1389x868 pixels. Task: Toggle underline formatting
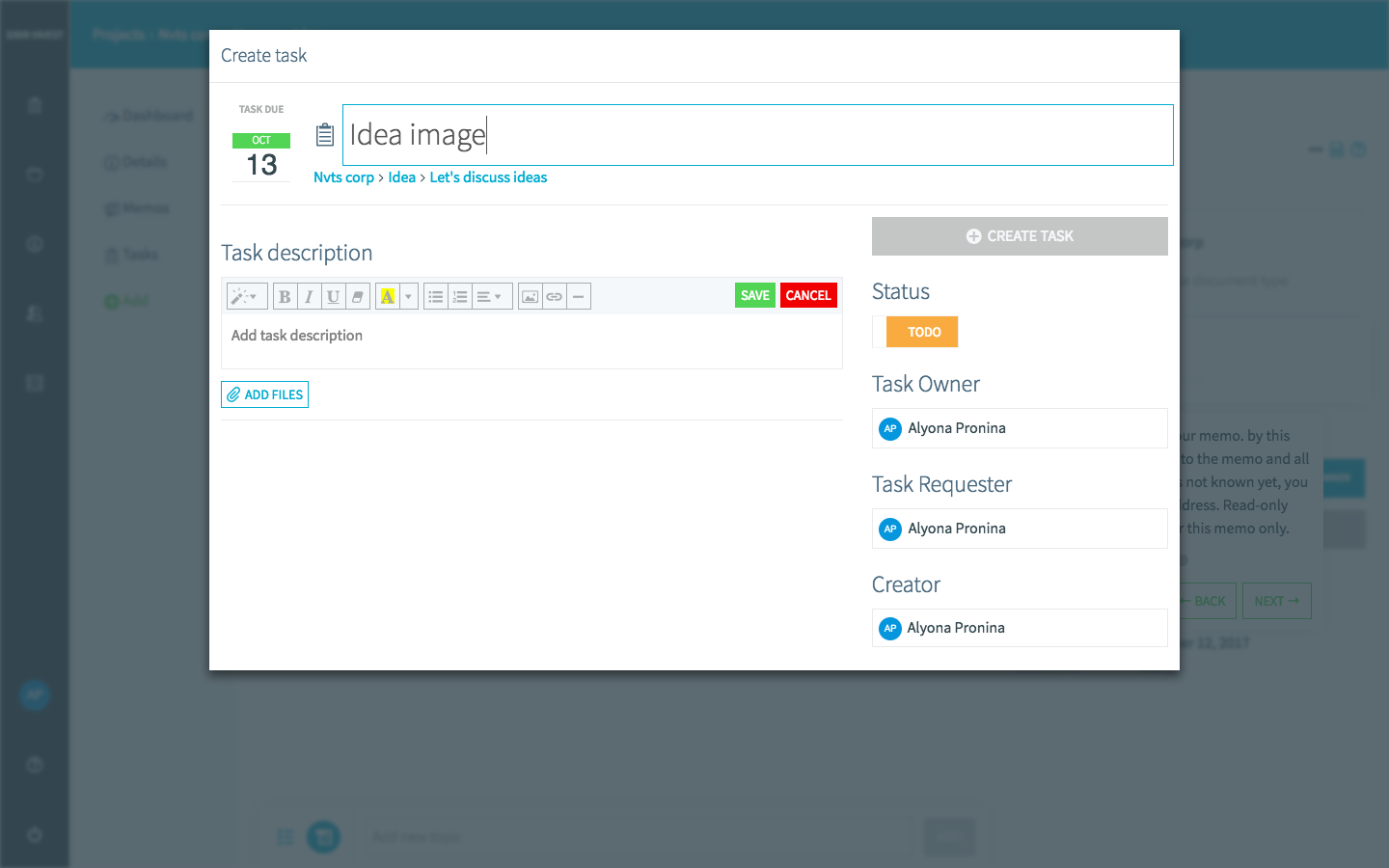(x=333, y=296)
